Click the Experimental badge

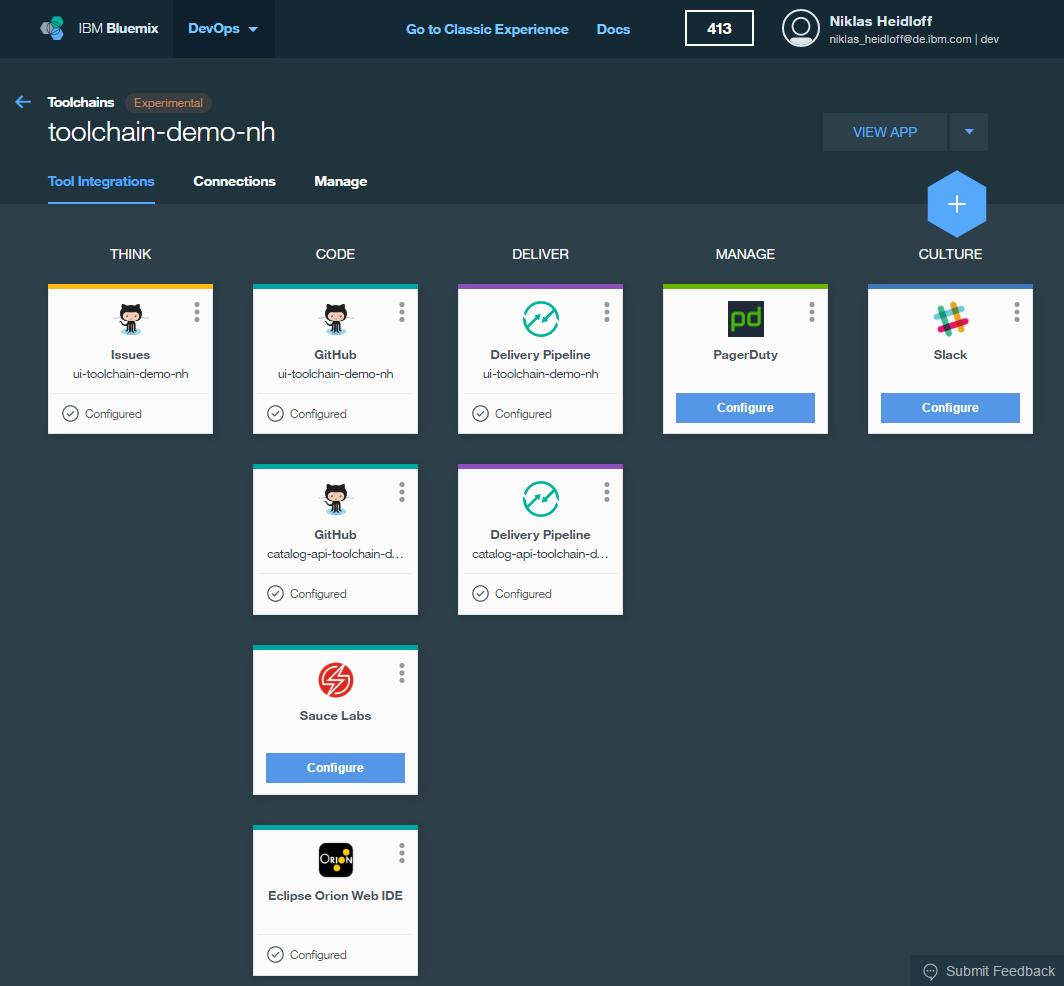[x=168, y=103]
